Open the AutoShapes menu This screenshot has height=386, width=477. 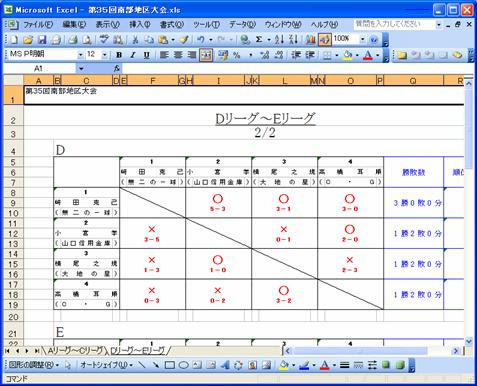[x=106, y=365]
